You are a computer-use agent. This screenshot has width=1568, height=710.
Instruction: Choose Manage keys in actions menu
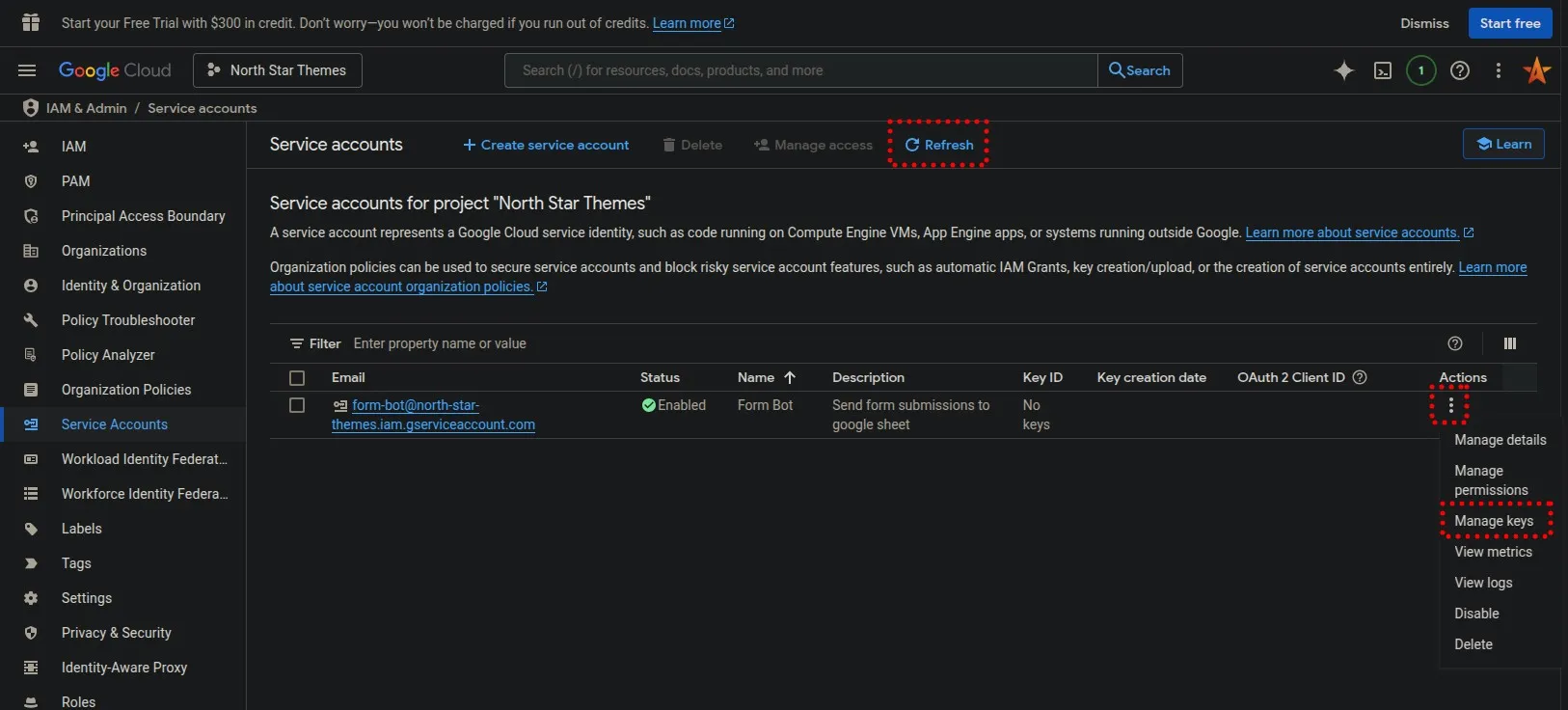pyautogui.click(x=1494, y=521)
